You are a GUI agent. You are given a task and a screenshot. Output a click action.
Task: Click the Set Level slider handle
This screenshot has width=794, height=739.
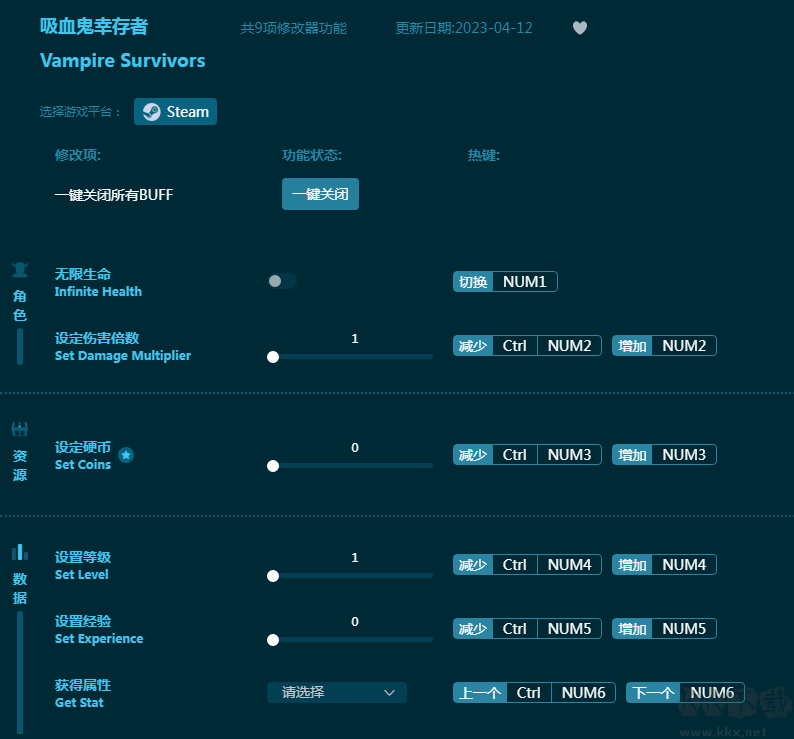(273, 576)
